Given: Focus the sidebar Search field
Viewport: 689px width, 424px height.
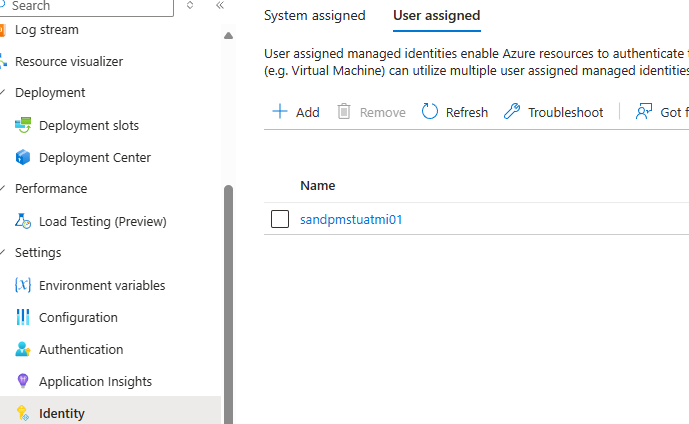Looking at the screenshot, I should pyautogui.click(x=87, y=6).
